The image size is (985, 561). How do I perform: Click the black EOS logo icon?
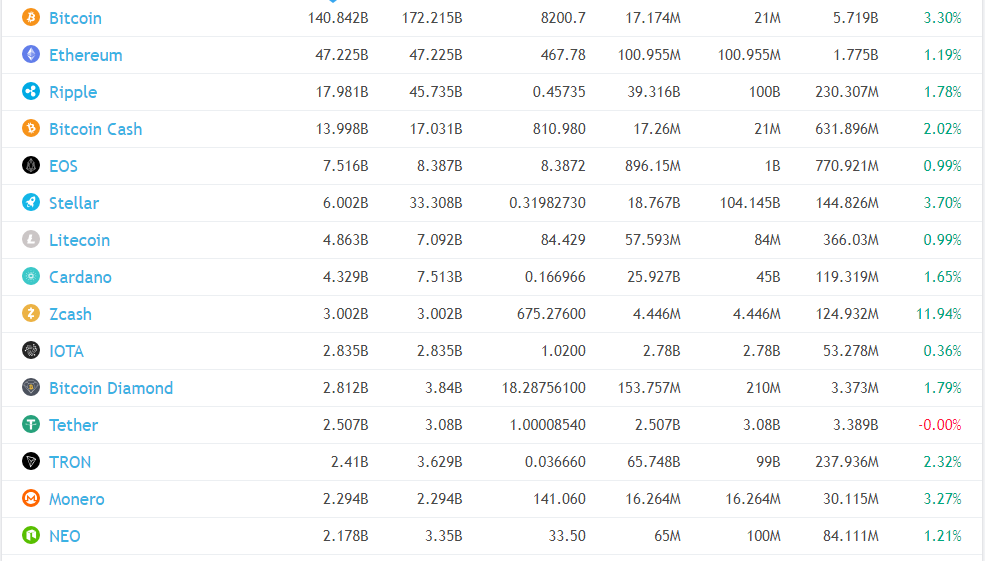click(31, 166)
